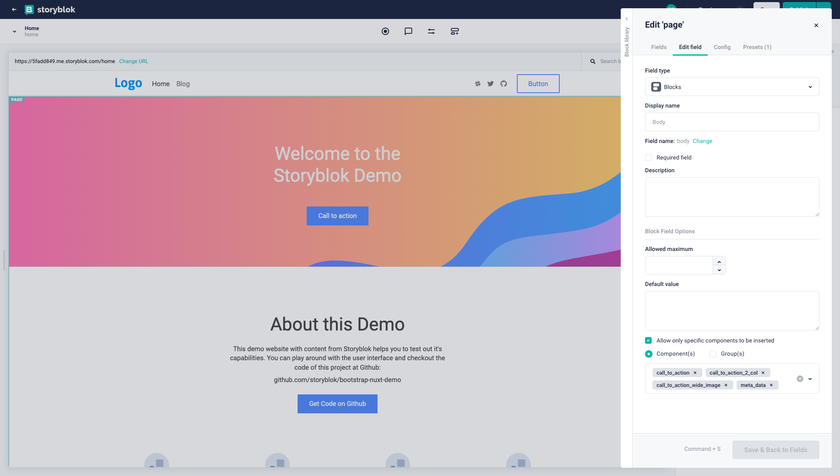Click the search magnifier in preview bar

coord(592,61)
